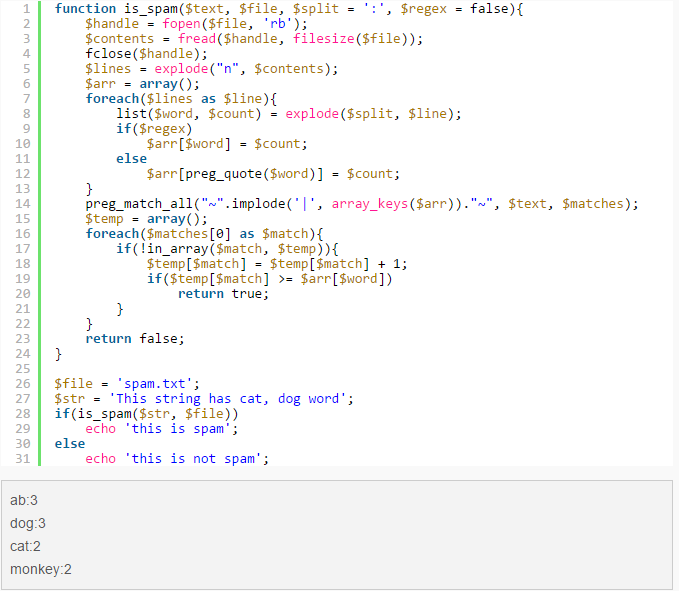679x591 pixels.
Task: Click line number 14 in the gutter
Action: click(23, 204)
